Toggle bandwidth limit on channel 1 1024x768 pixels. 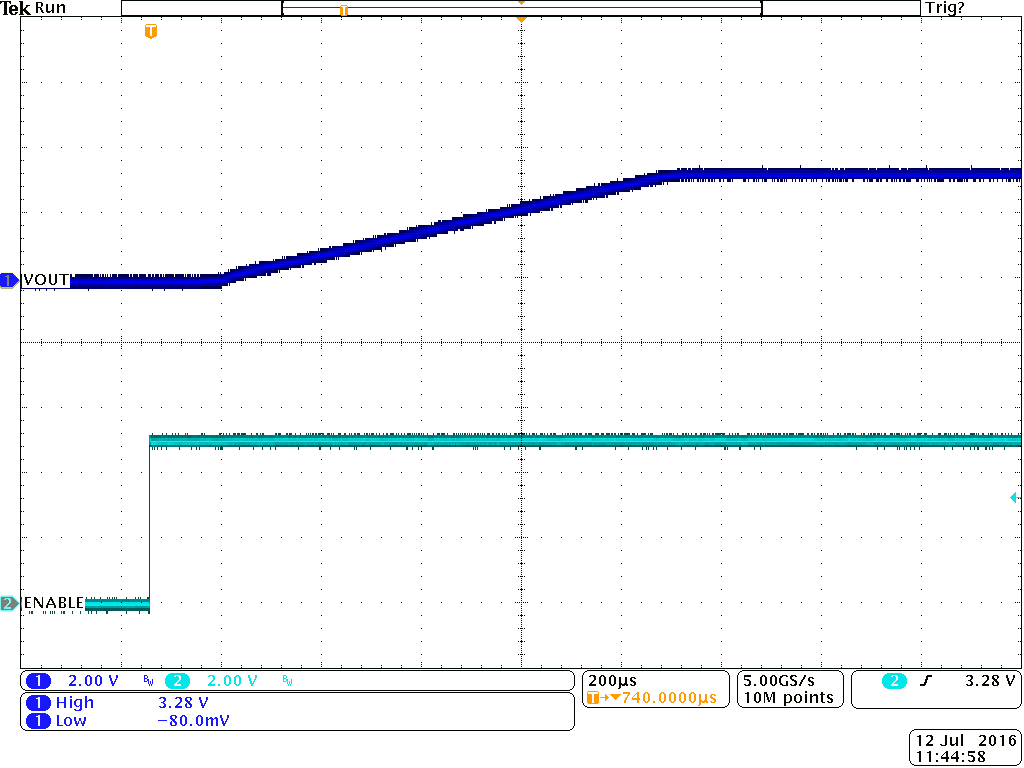pyautogui.click(x=146, y=680)
